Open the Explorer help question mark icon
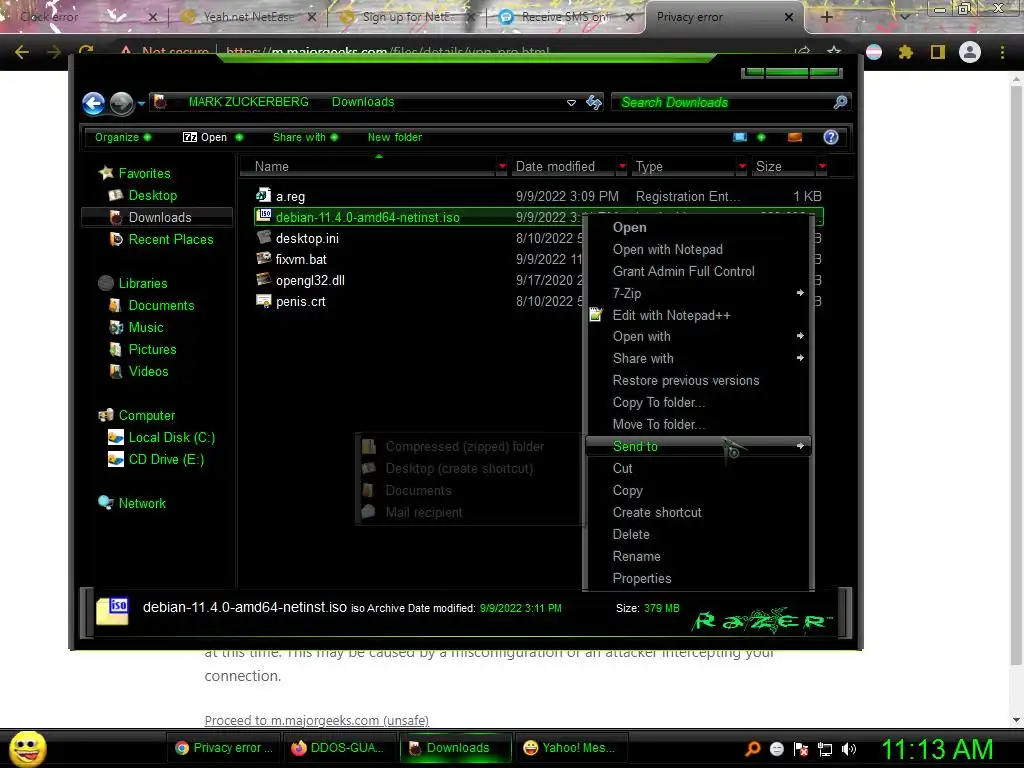The image size is (1024, 768). (x=831, y=137)
